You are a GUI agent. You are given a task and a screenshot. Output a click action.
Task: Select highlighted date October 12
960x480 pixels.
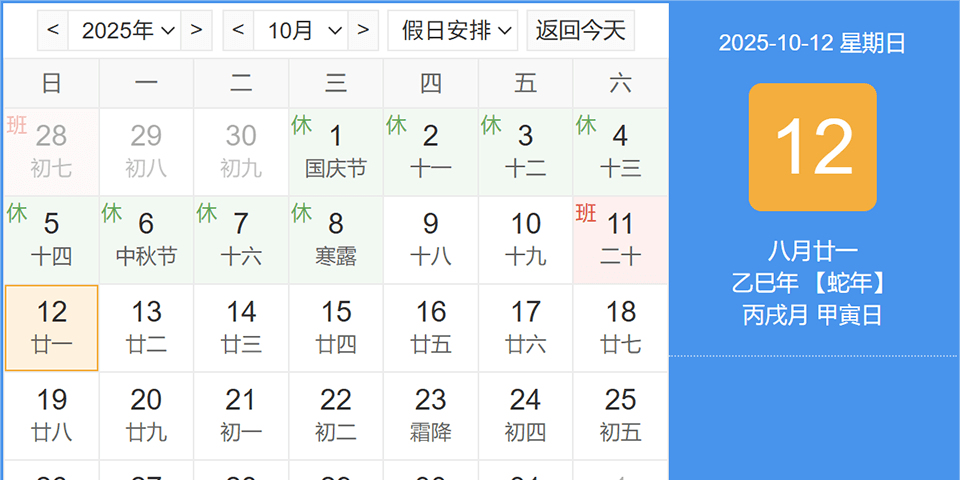tap(52, 328)
